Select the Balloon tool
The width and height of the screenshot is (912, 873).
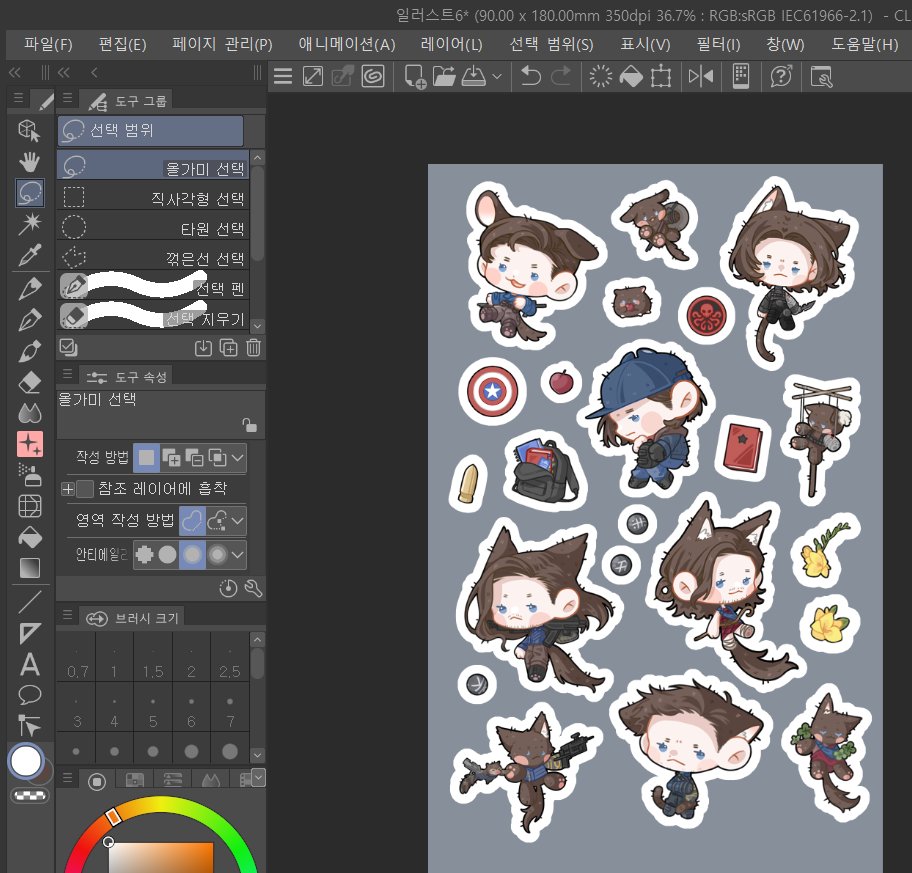click(x=29, y=694)
